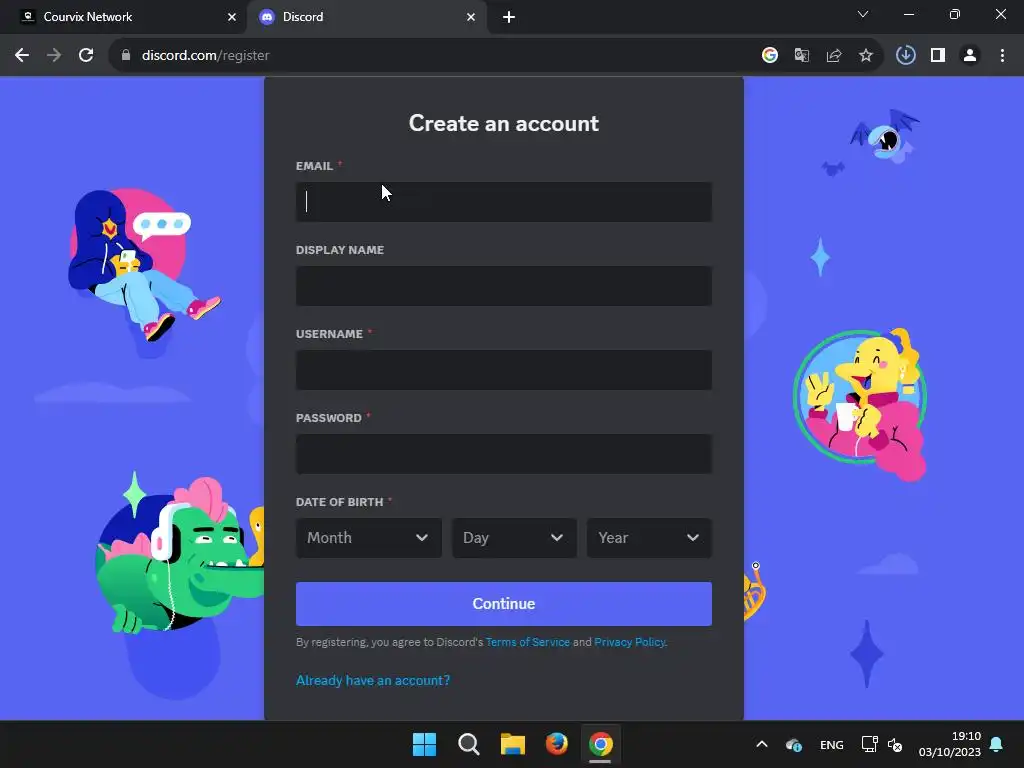Launch Firefox from the taskbar
The height and width of the screenshot is (768, 1024).
(x=556, y=744)
